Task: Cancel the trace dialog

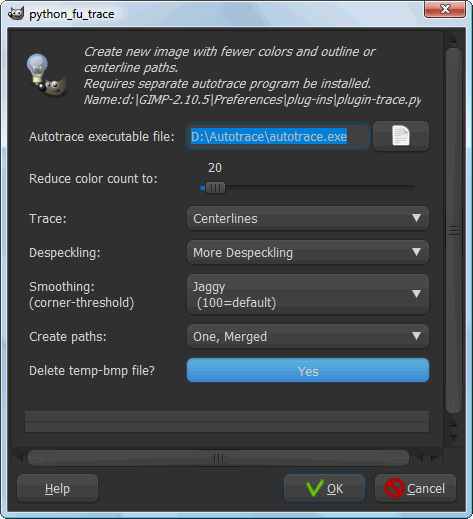Action: click(415, 488)
